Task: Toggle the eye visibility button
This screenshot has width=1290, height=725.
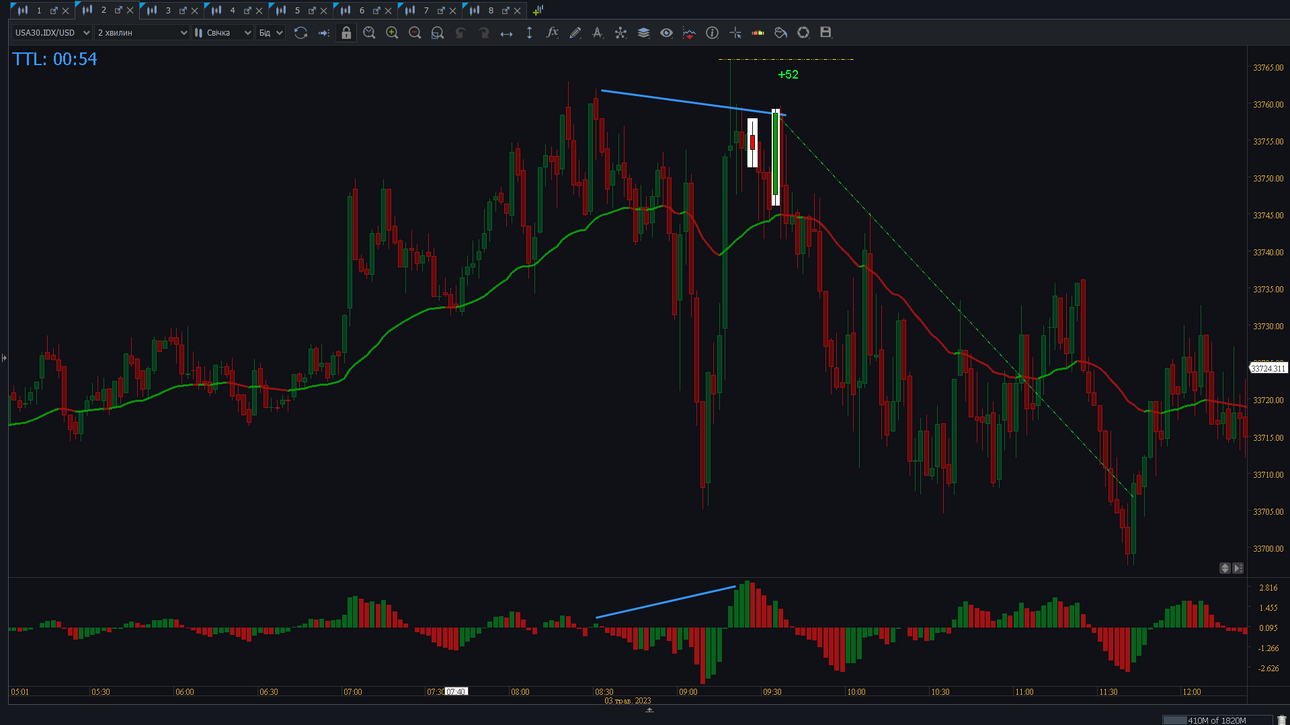Action: (666, 33)
